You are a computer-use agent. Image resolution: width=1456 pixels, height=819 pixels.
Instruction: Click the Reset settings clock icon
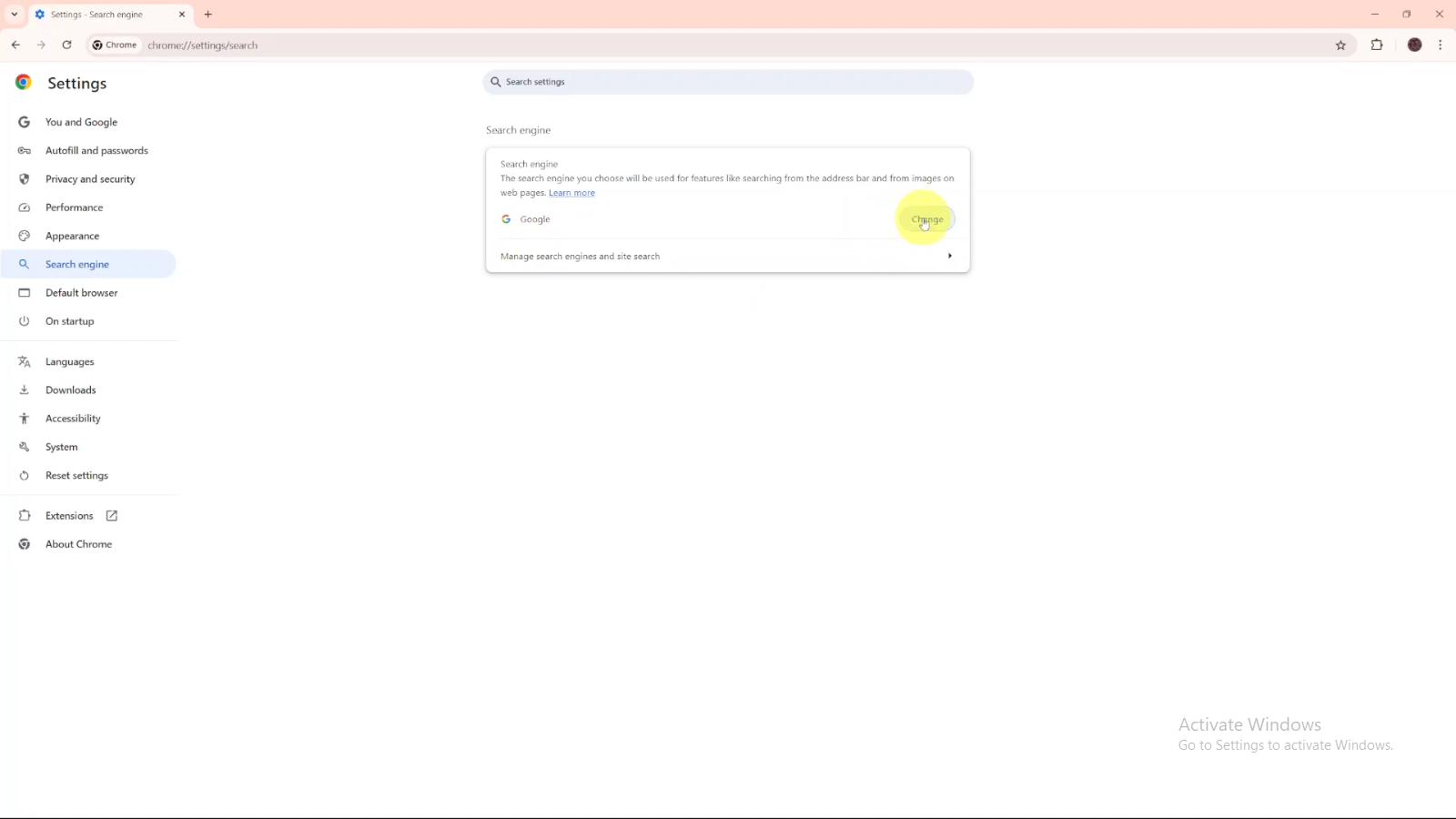pos(25,475)
